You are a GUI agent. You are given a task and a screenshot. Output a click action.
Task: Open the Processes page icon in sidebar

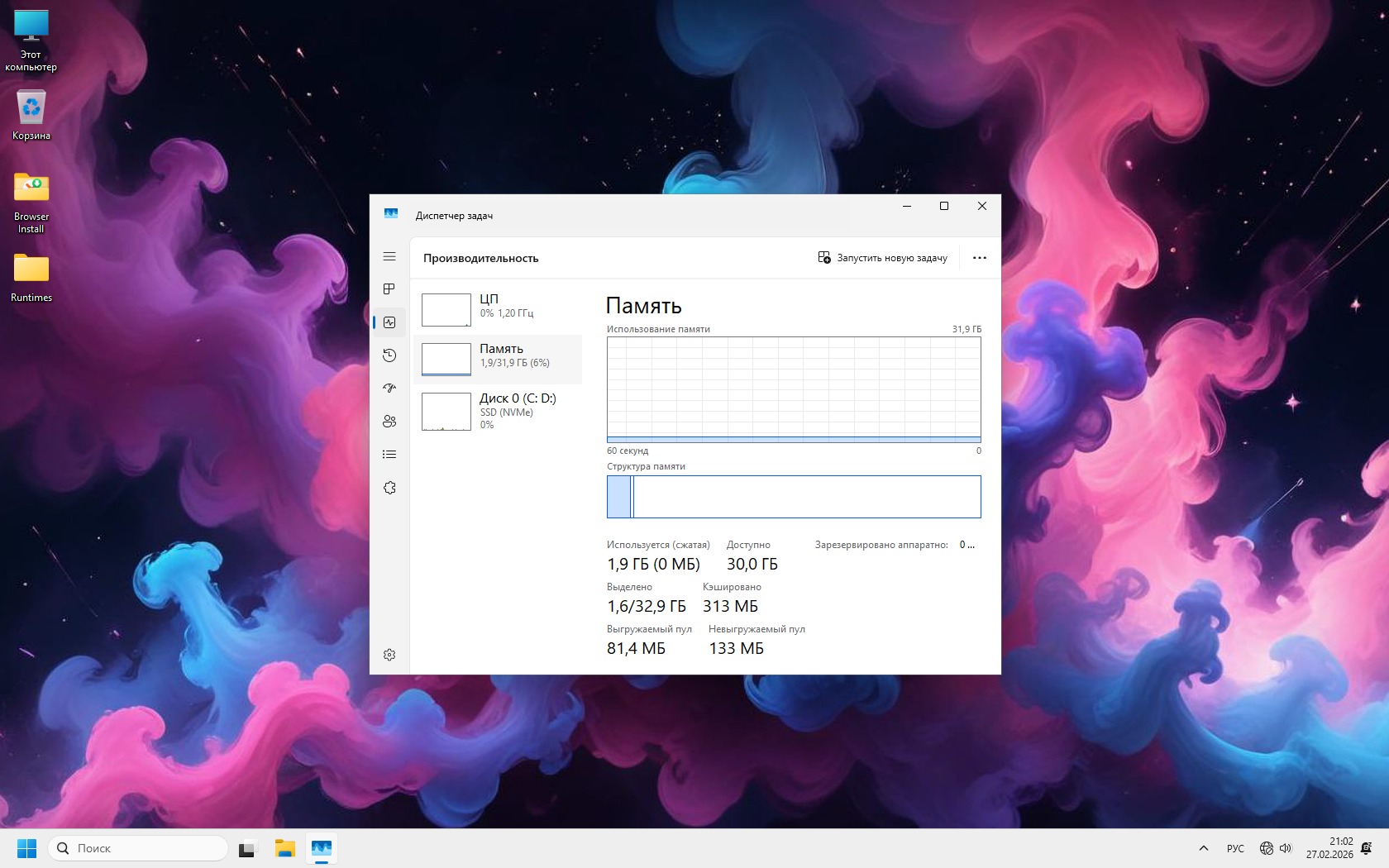[389, 289]
